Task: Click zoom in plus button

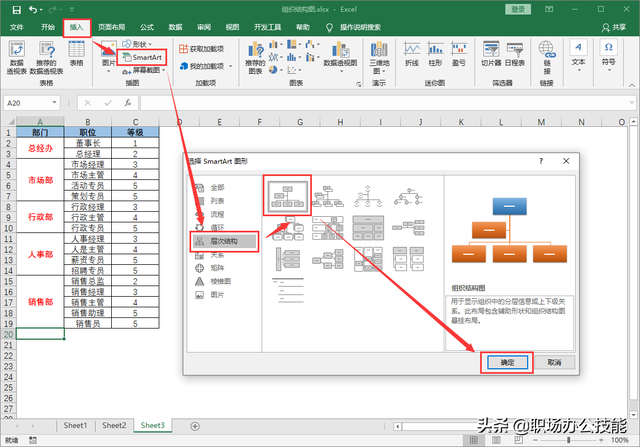Action: [602, 440]
